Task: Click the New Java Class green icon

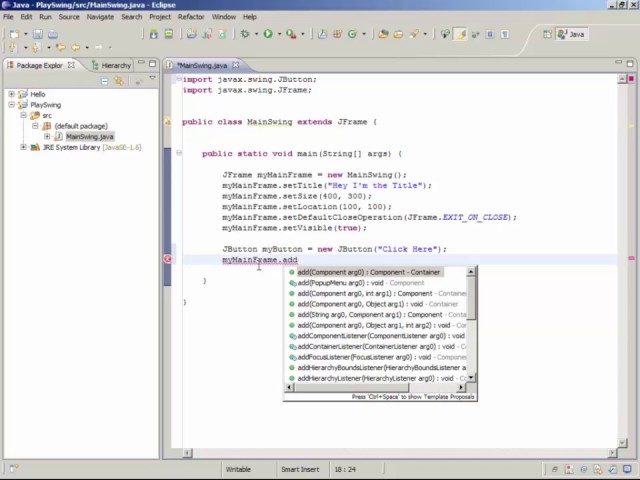Action: pyautogui.click(x=352, y=34)
